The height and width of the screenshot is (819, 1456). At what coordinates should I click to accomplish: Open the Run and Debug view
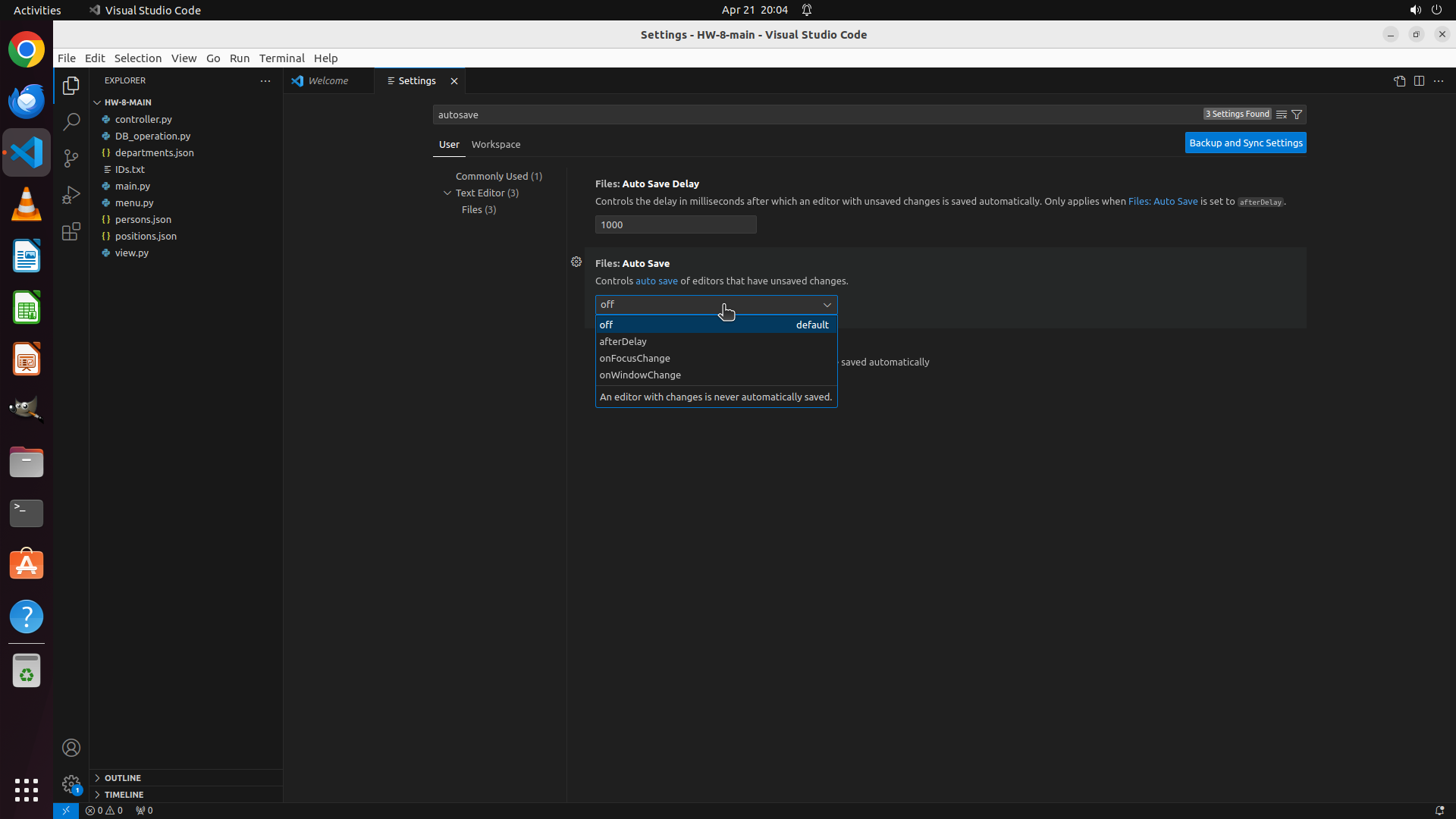click(71, 195)
